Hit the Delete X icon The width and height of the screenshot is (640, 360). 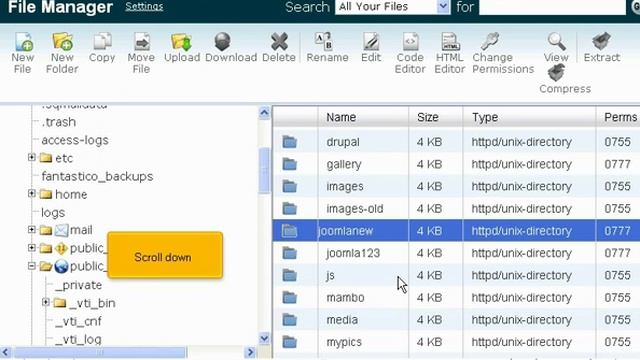(279, 42)
